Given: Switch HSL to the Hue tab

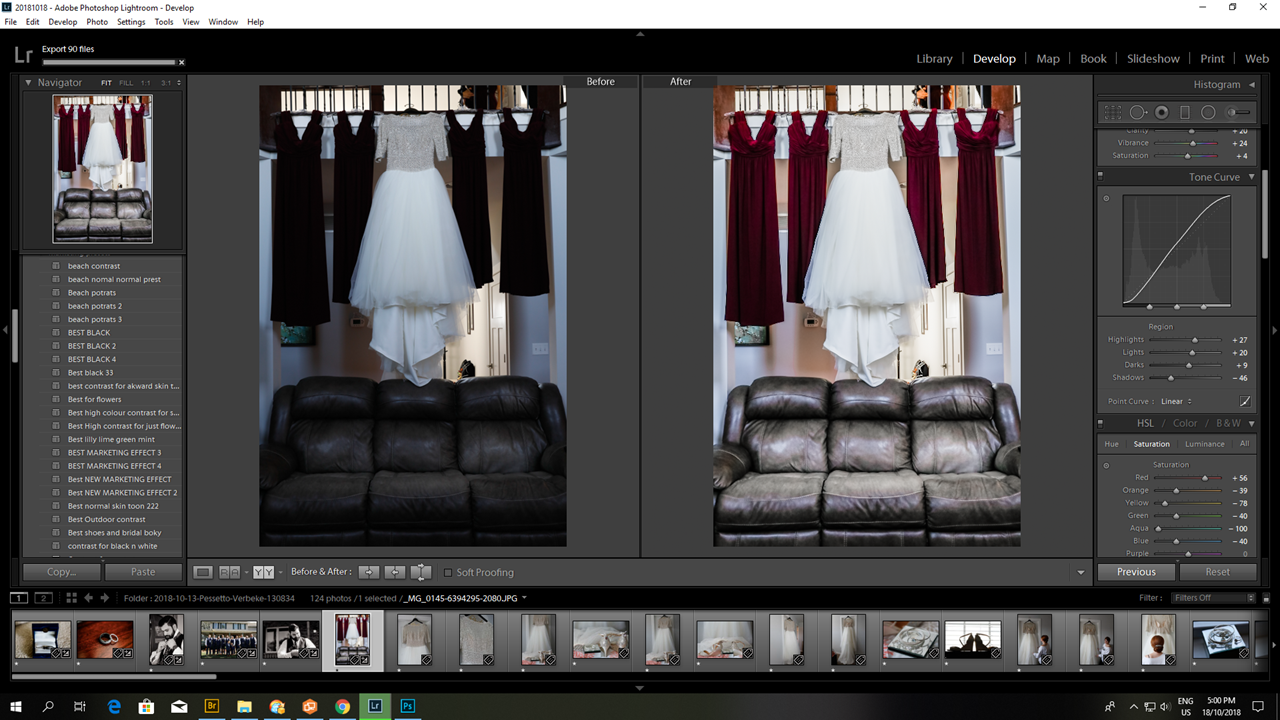Looking at the screenshot, I should (x=1111, y=444).
